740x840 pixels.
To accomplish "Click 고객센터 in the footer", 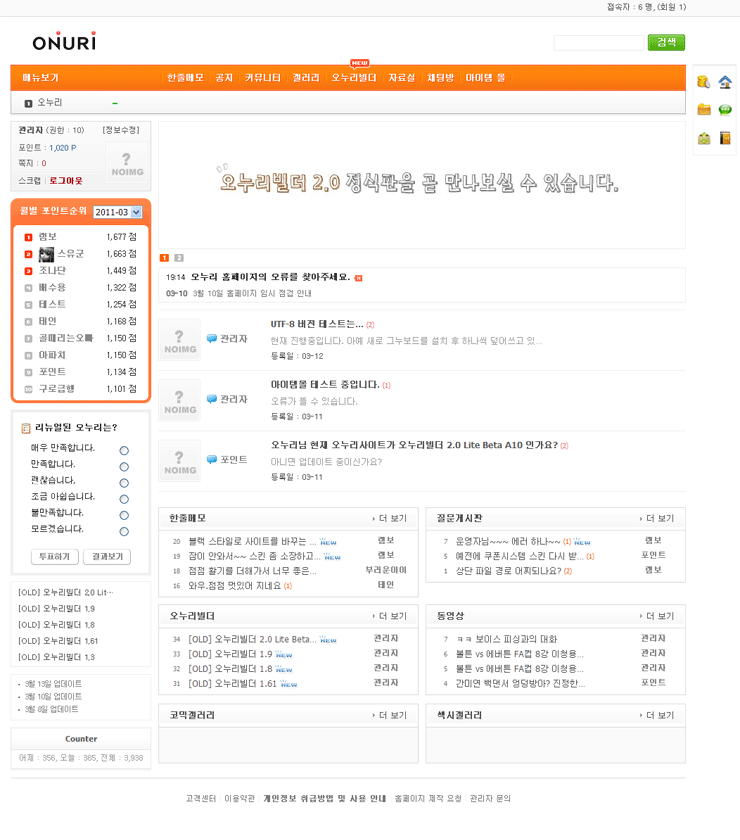I will point(200,799).
